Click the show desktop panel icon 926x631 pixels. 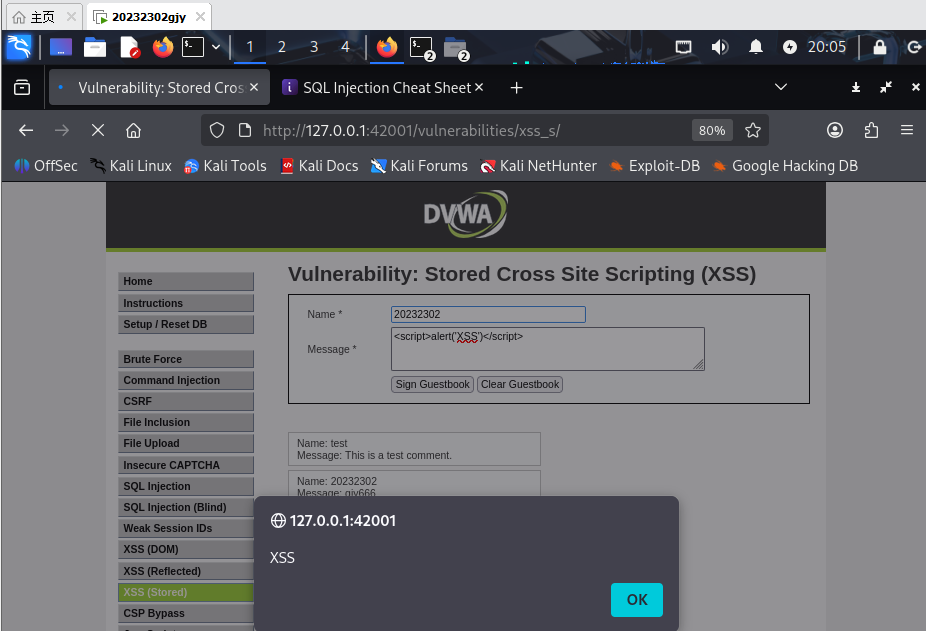pos(61,47)
